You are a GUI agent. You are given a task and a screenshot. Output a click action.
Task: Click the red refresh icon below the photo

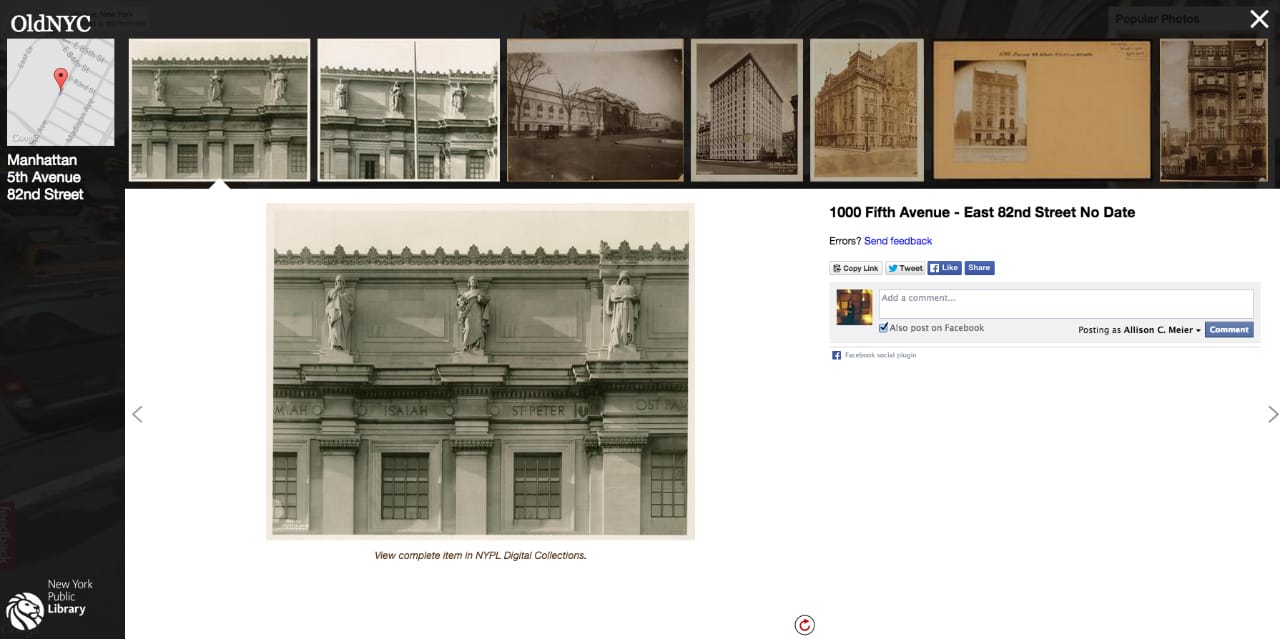805,623
